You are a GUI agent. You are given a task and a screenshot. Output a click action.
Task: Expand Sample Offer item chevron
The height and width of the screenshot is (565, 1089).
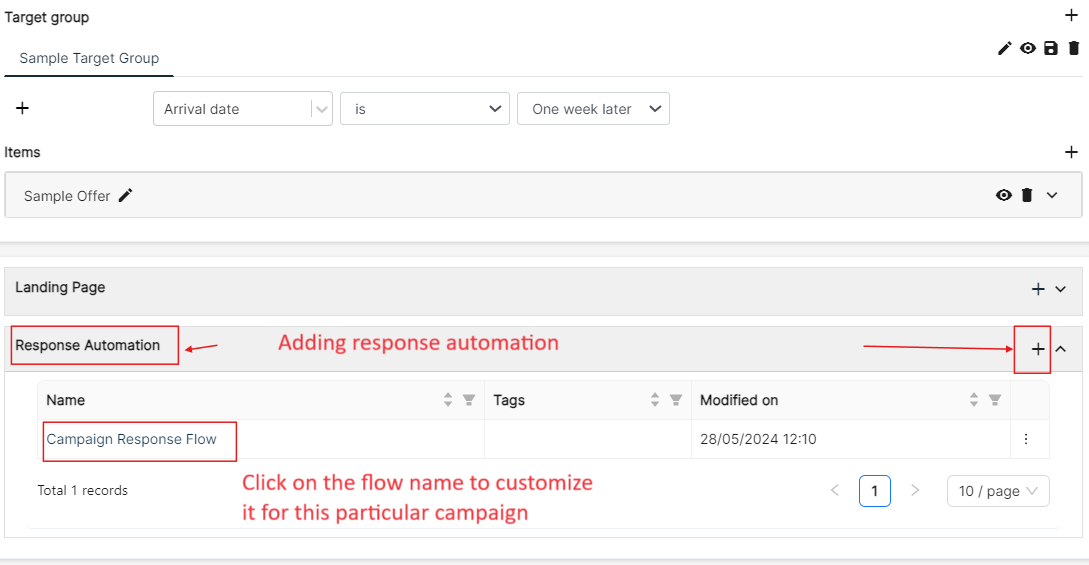[x=1052, y=195]
